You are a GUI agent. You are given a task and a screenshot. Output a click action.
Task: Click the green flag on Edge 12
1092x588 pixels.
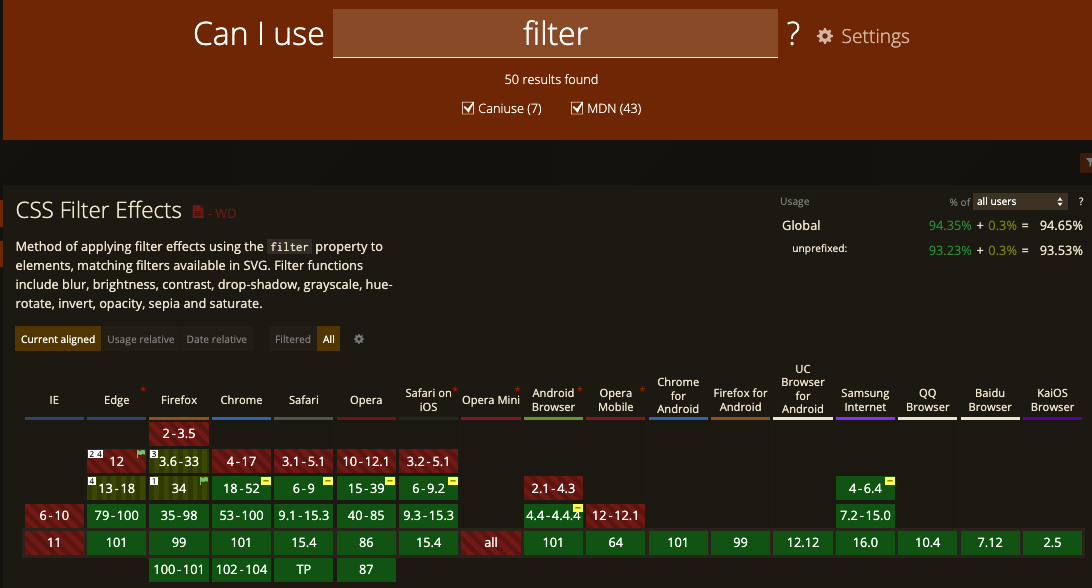[x=141, y=454]
